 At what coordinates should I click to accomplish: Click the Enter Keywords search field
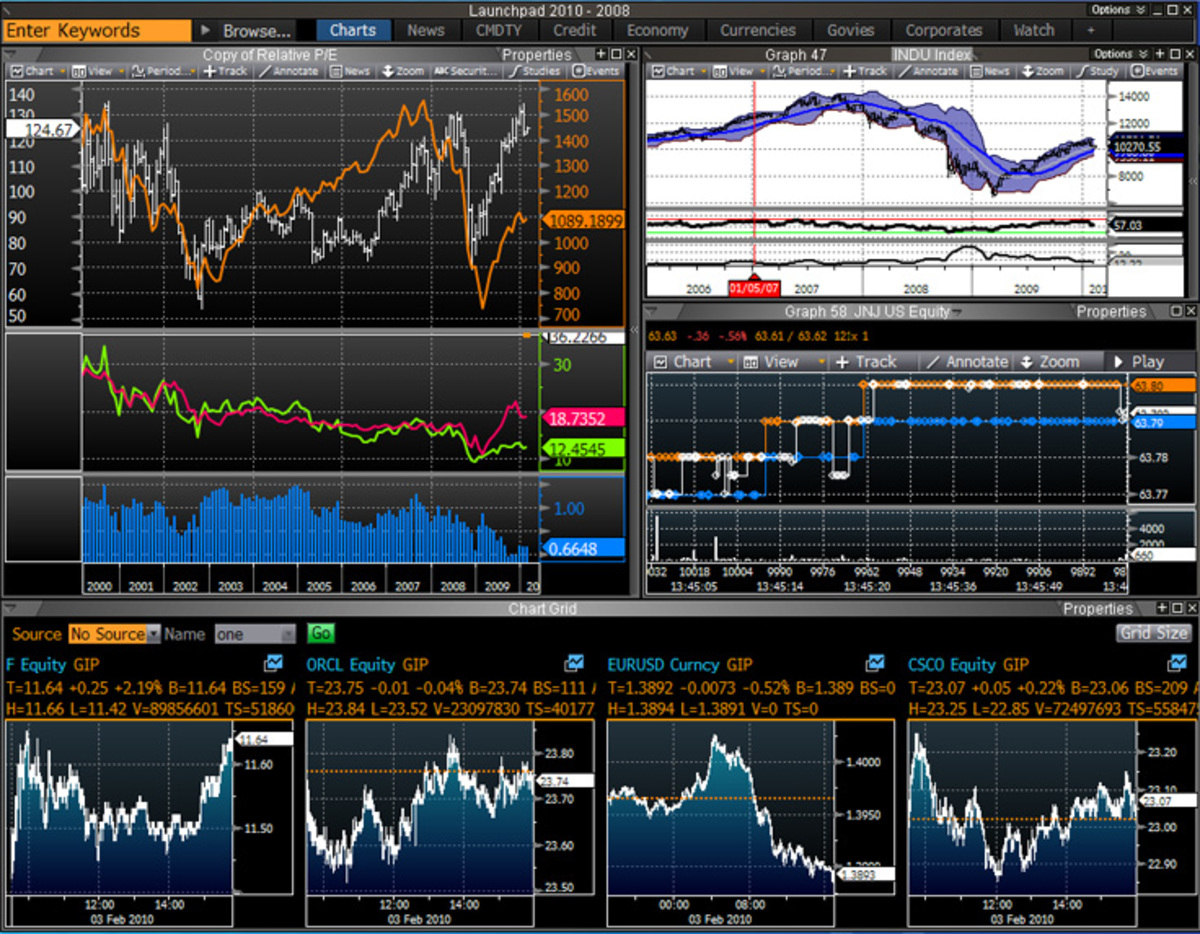point(97,30)
